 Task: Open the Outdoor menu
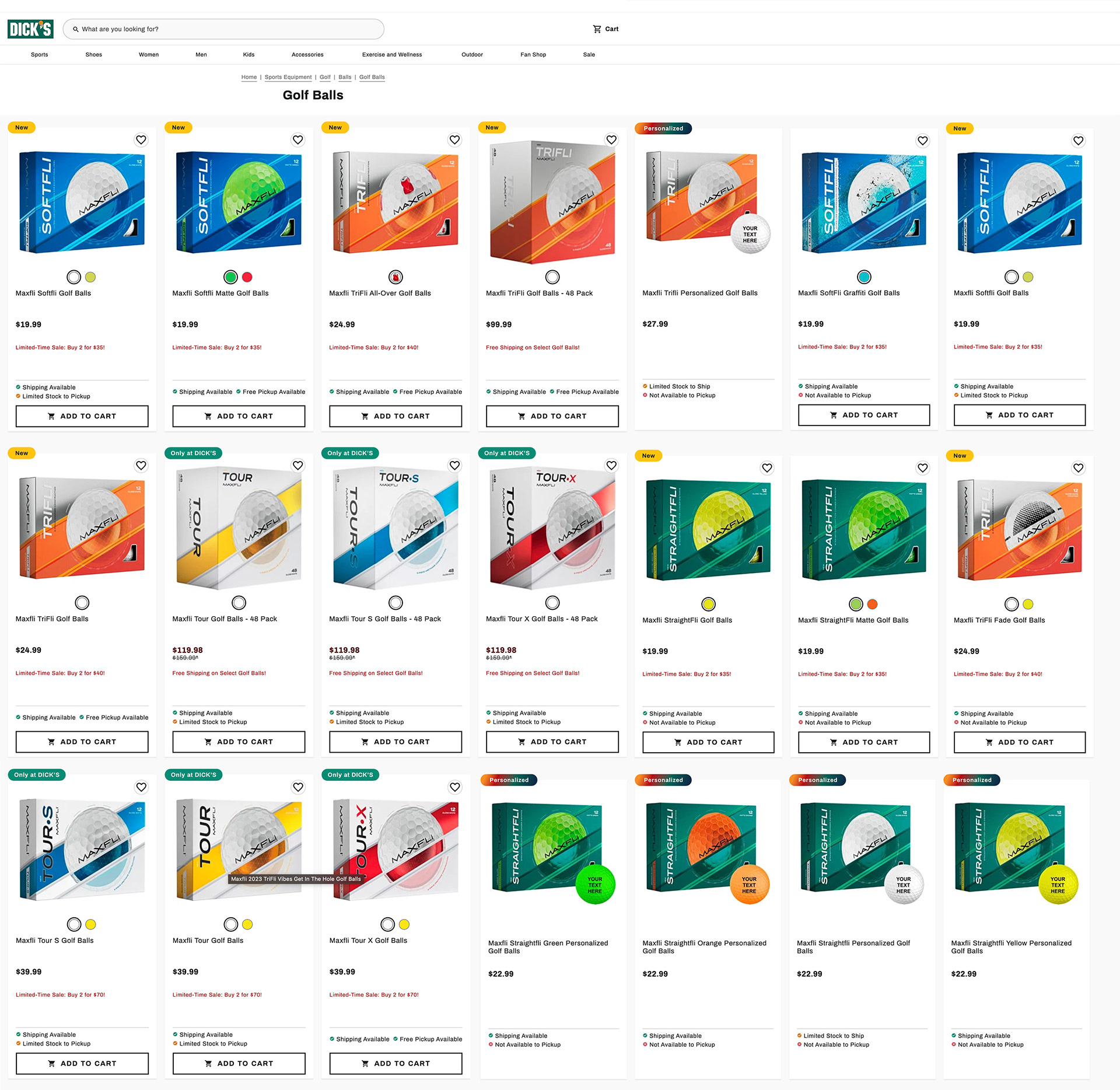pos(473,55)
